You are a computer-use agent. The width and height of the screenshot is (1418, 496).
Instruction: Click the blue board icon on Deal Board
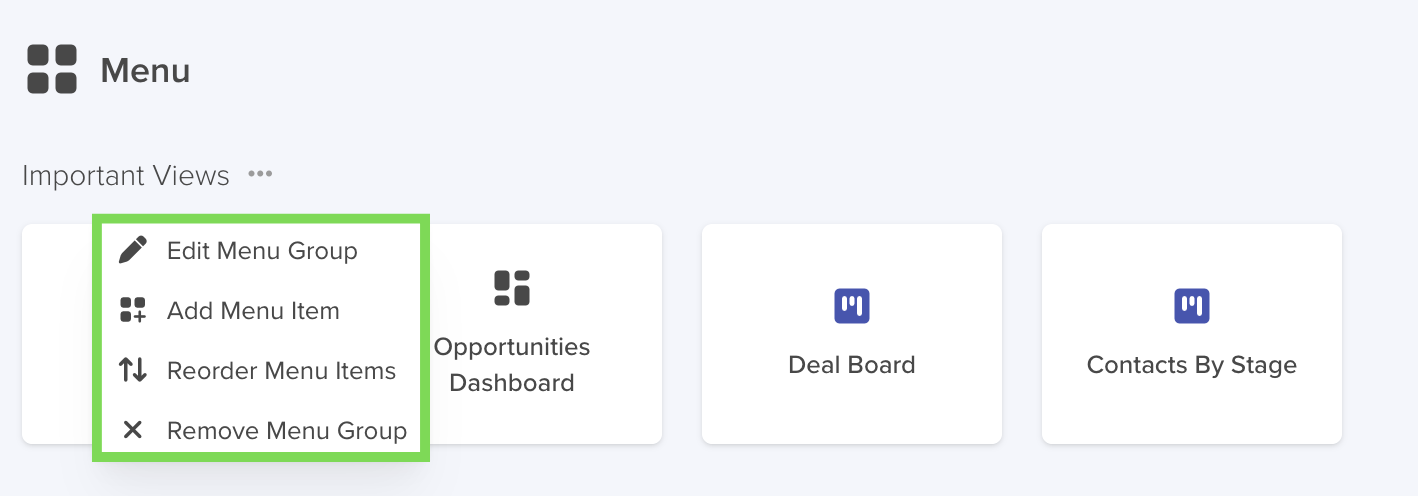click(x=852, y=305)
